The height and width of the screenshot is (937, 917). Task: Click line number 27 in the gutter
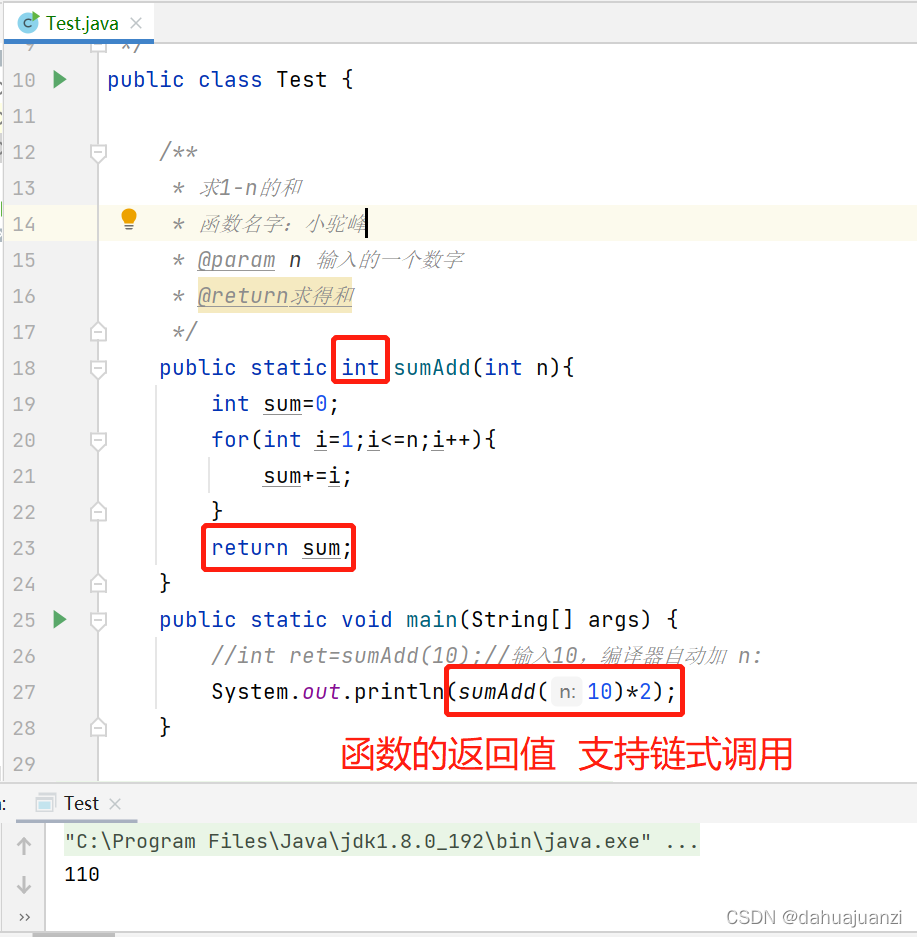(24, 693)
